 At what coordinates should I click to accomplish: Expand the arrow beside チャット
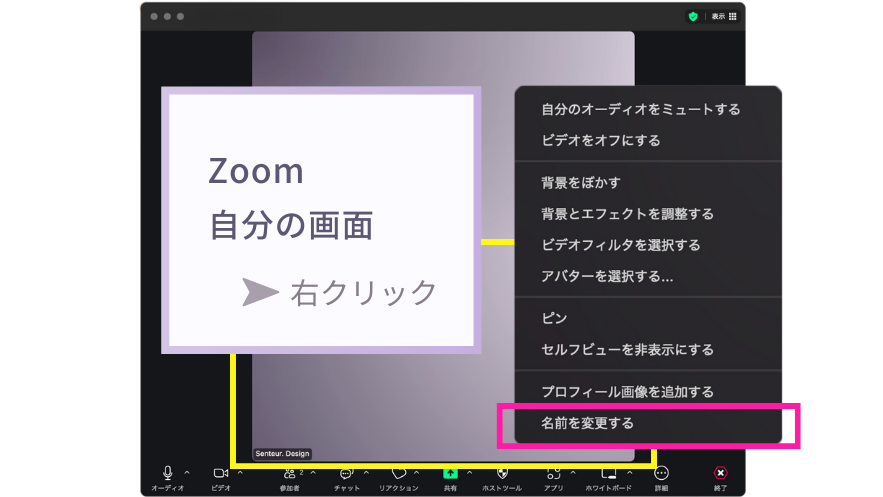[x=366, y=472]
